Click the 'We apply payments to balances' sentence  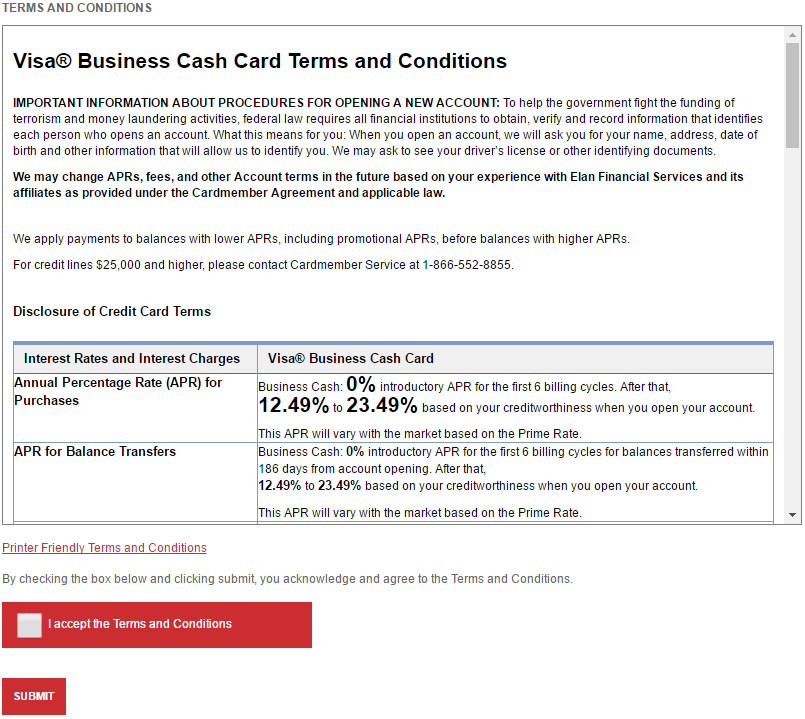point(321,239)
